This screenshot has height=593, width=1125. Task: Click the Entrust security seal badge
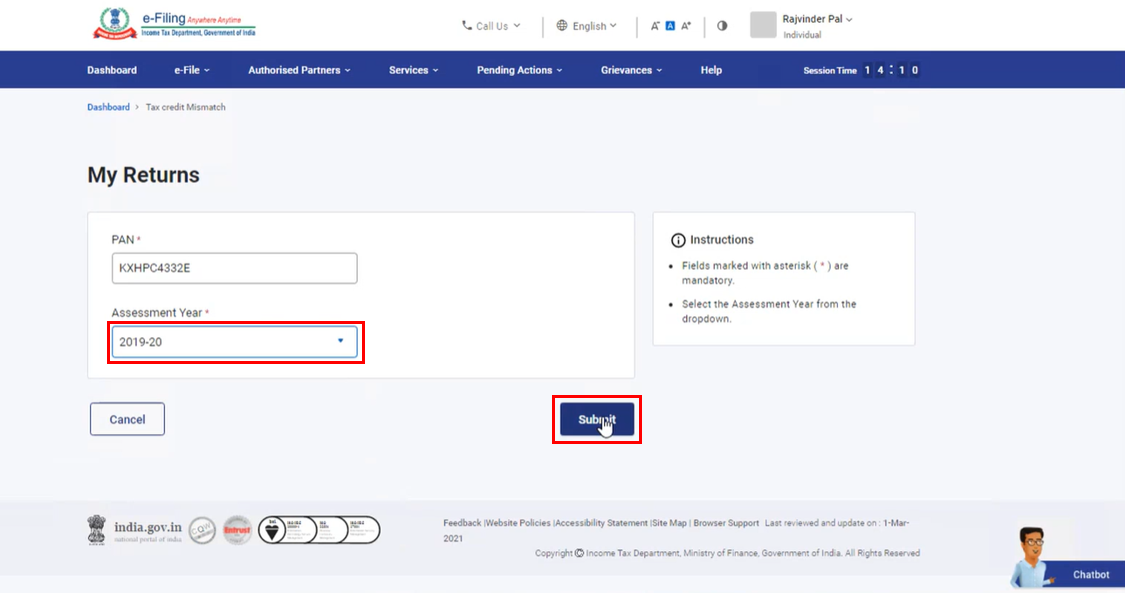[x=237, y=530]
